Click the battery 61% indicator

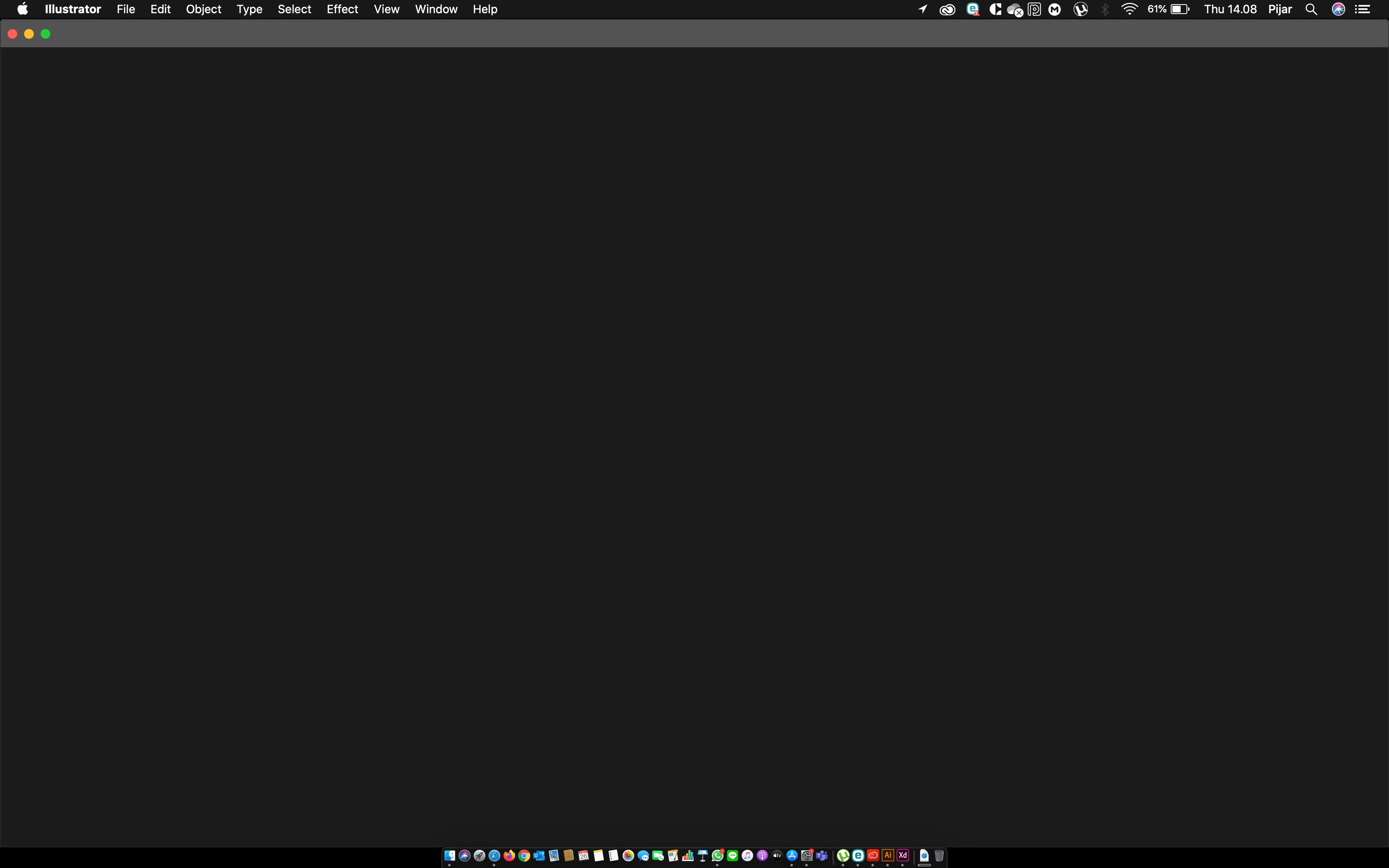pos(1168,9)
